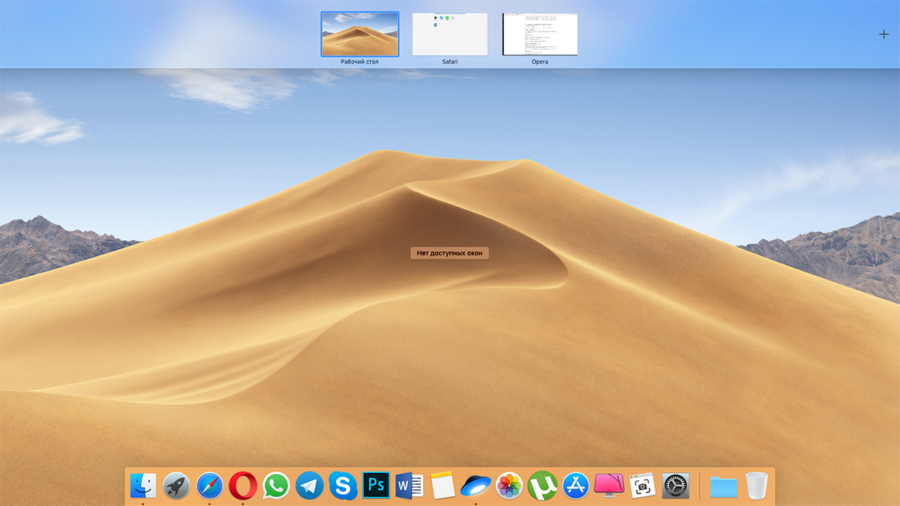The height and width of the screenshot is (506, 900).
Task: Launch CleanMyMac pink monitor icon
Action: coord(608,486)
